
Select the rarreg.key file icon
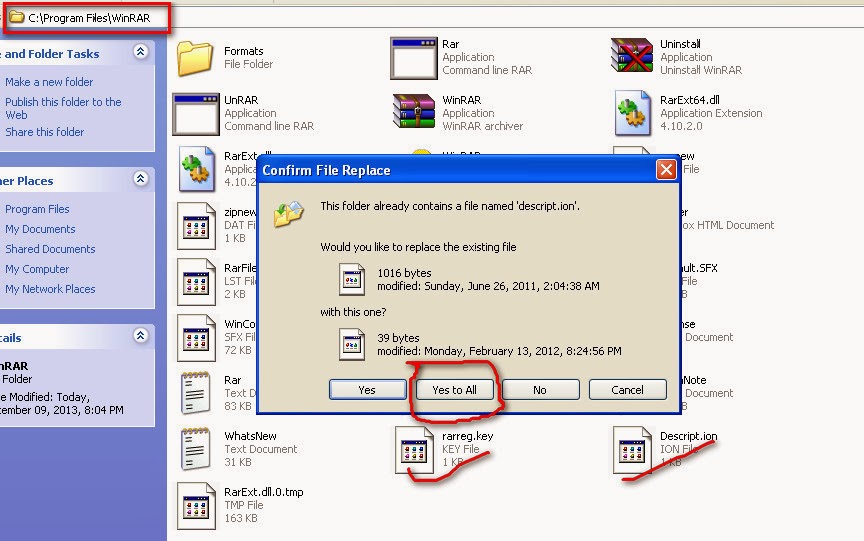(414, 450)
